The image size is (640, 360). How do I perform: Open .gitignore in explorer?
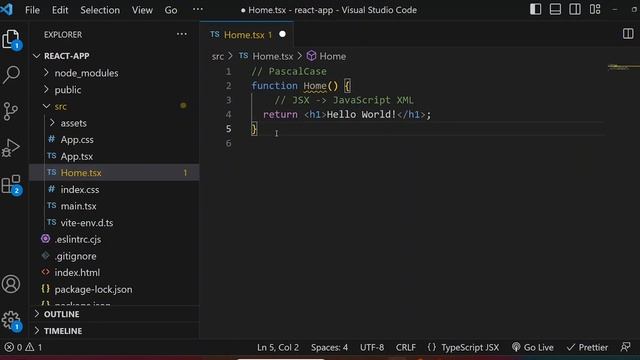114,256
